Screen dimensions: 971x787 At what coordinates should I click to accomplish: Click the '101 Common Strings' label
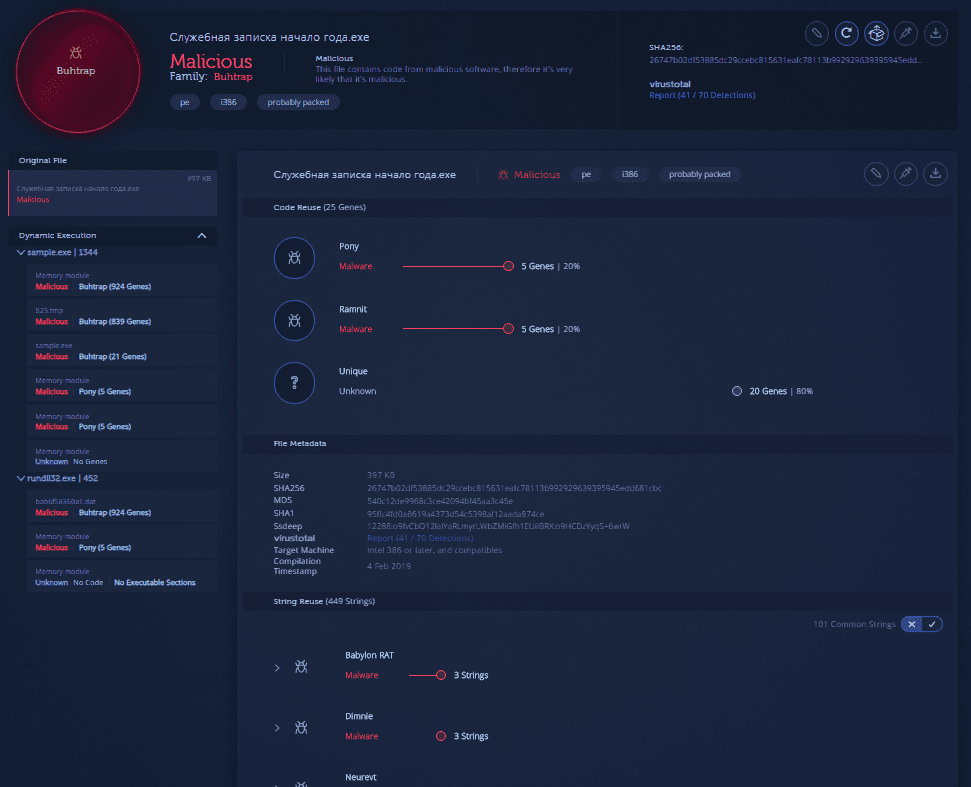pyautogui.click(x=855, y=624)
